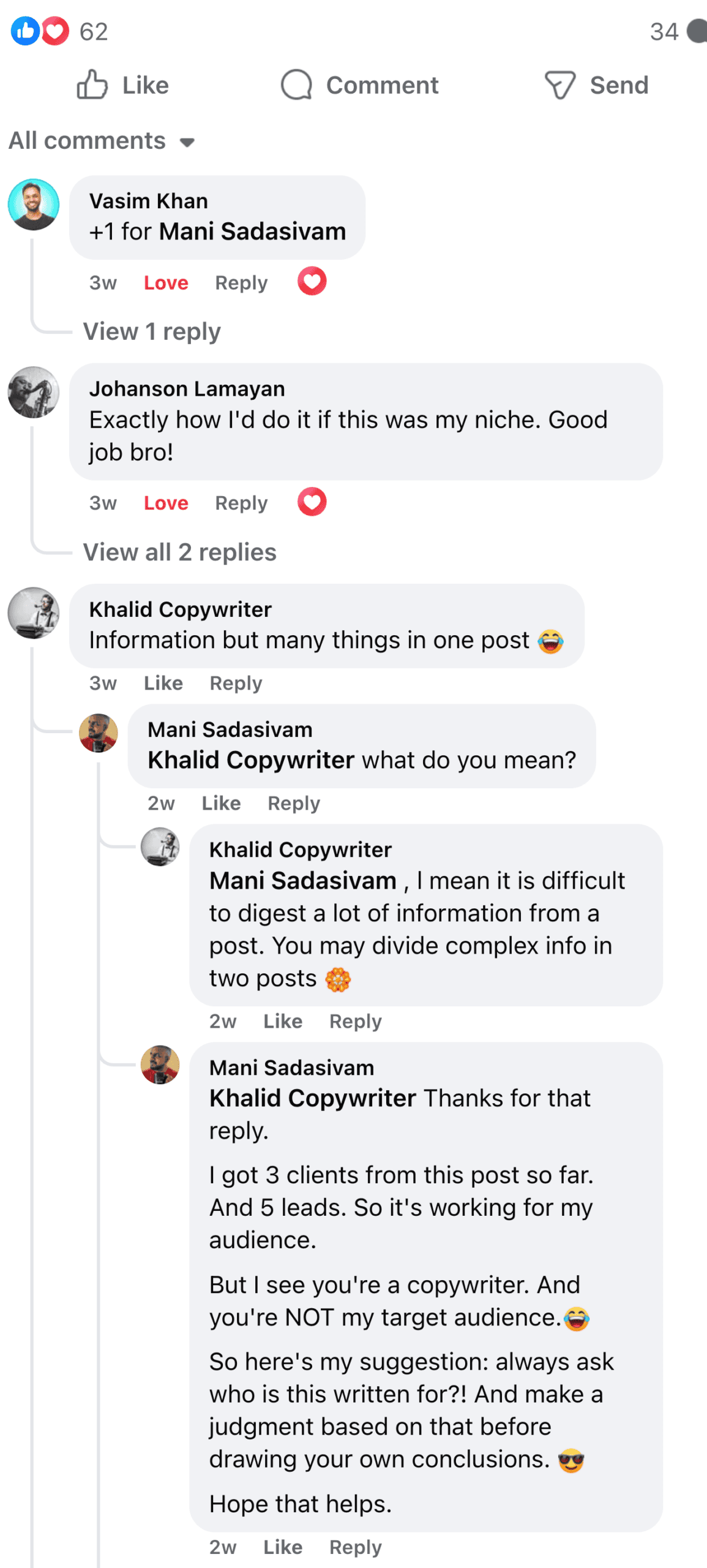Image resolution: width=707 pixels, height=1568 pixels.
Task: Open the post reactions summary icons
Action: tap(40, 31)
